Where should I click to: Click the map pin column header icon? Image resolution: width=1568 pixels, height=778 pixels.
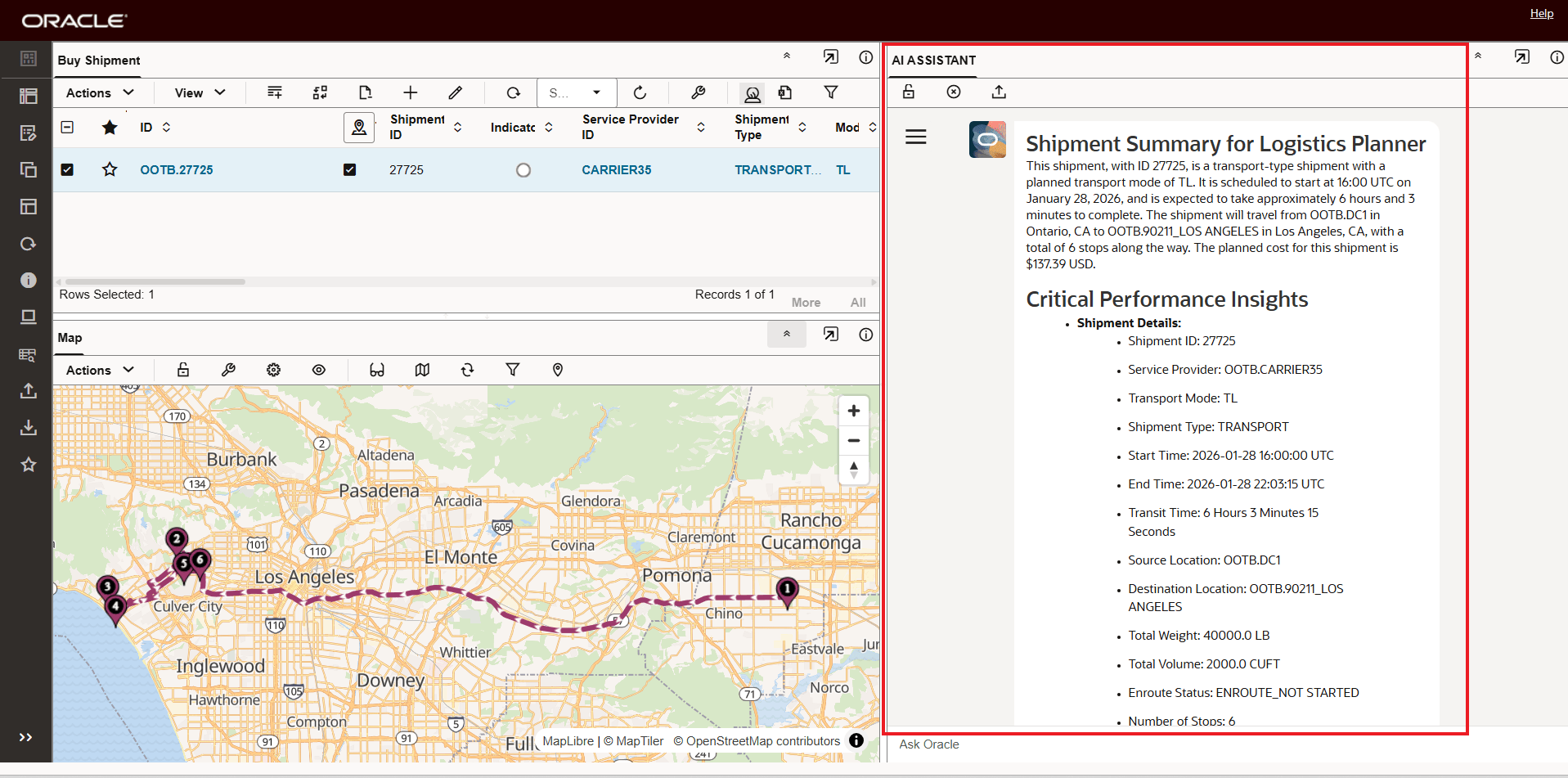click(x=359, y=128)
